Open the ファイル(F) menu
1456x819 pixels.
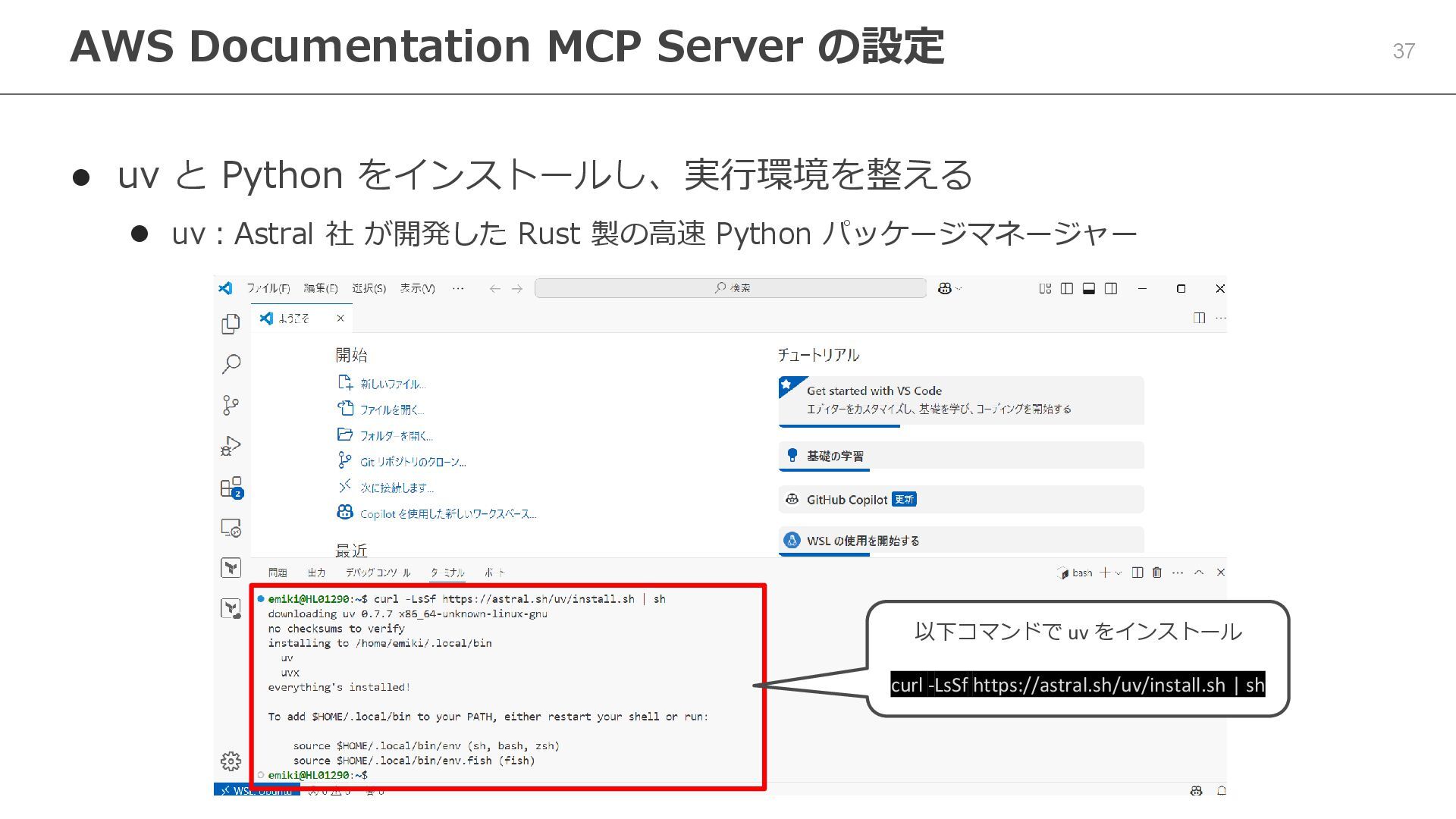point(268,288)
